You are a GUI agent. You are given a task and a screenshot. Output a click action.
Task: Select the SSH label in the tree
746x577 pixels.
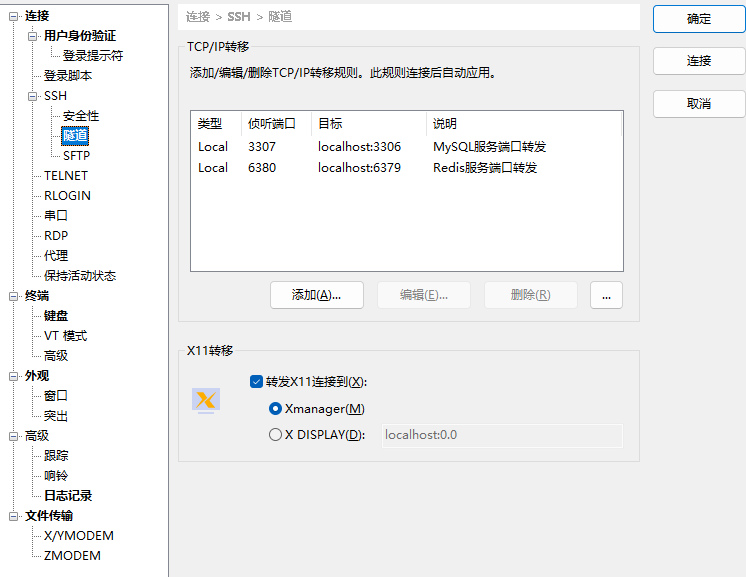pos(56,96)
